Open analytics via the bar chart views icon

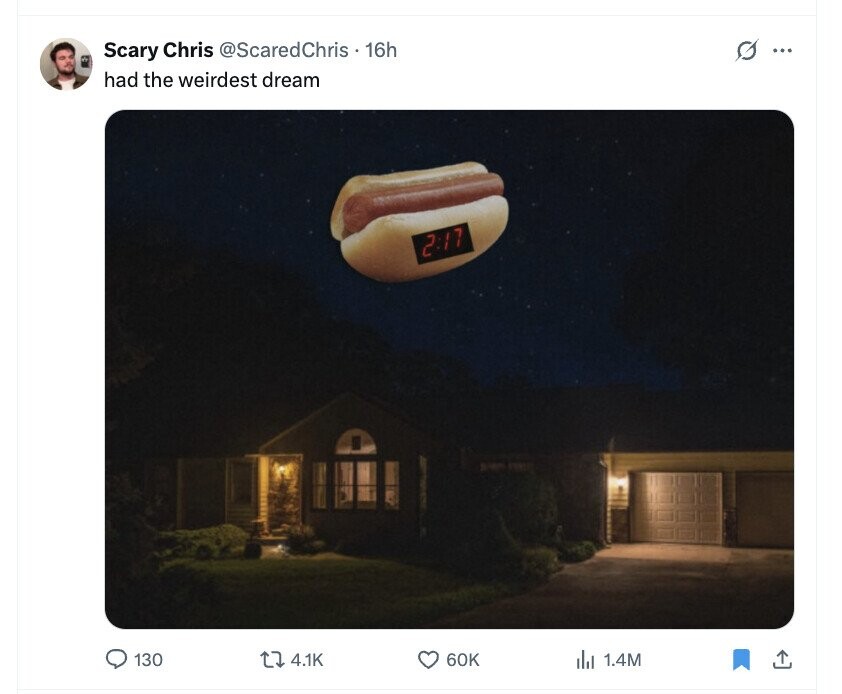pos(585,659)
